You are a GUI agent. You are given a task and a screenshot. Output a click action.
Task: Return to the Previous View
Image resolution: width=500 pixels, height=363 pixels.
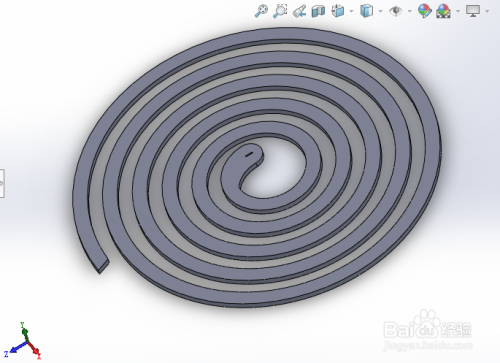[x=299, y=11]
